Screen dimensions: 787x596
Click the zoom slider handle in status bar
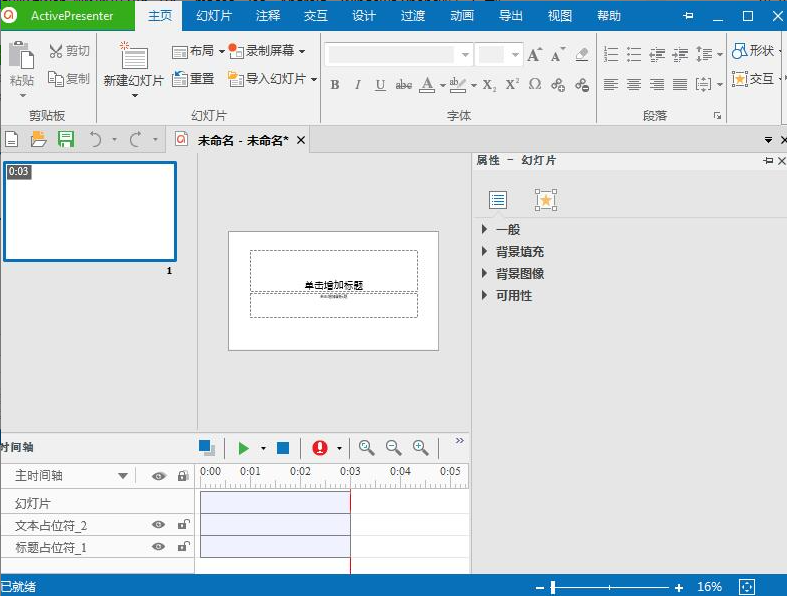point(553,587)
